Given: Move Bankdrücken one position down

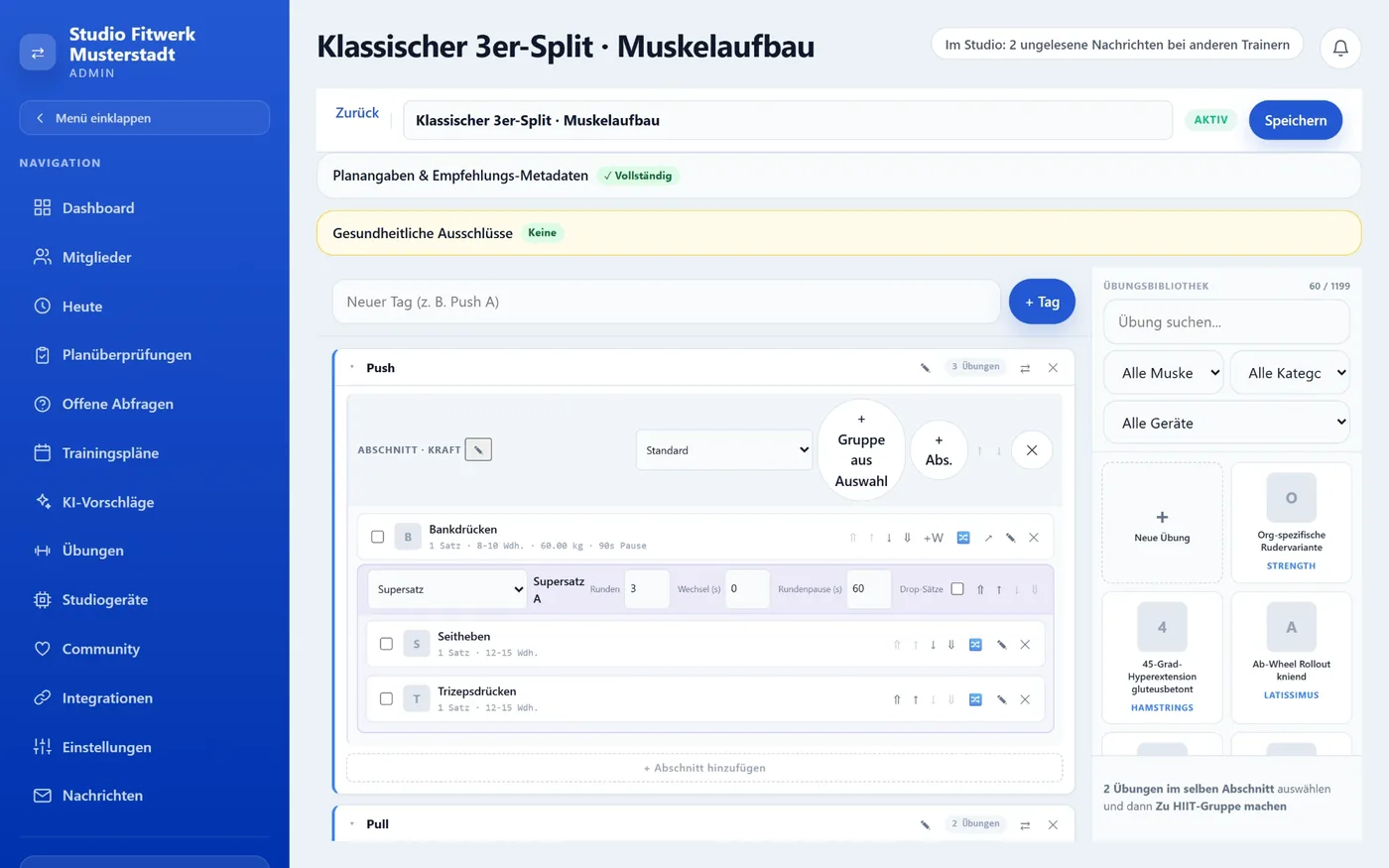Looking at the screenshot, I should (889, 538).
